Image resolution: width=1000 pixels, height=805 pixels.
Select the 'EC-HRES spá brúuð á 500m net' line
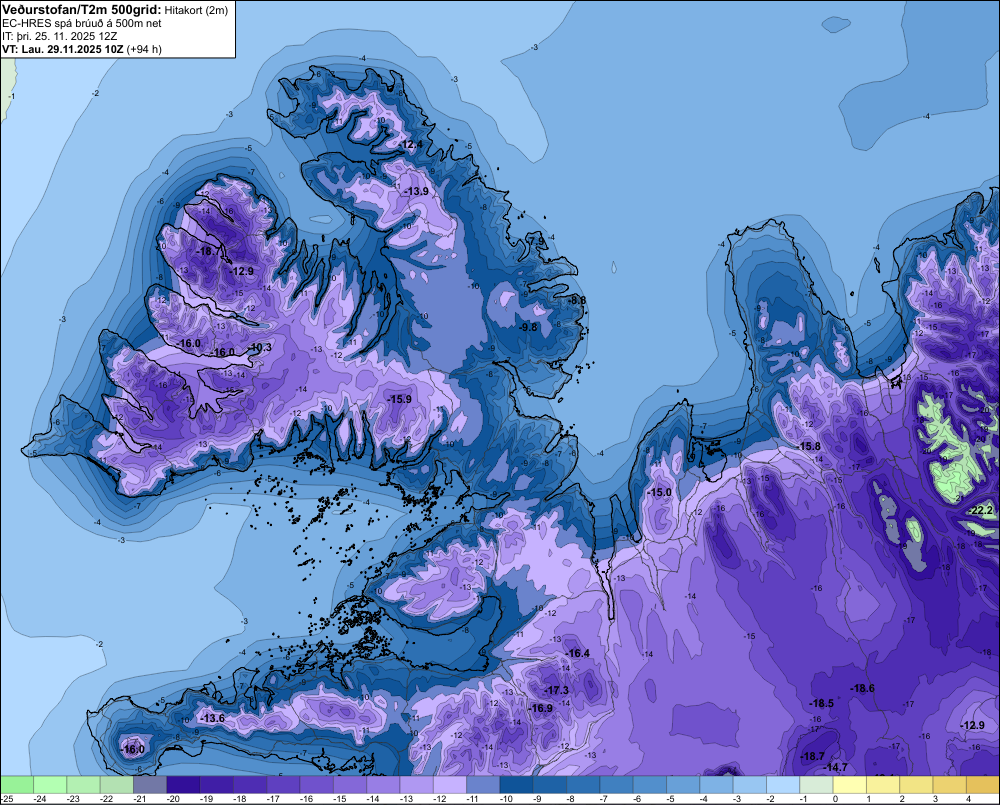point(82,23)
